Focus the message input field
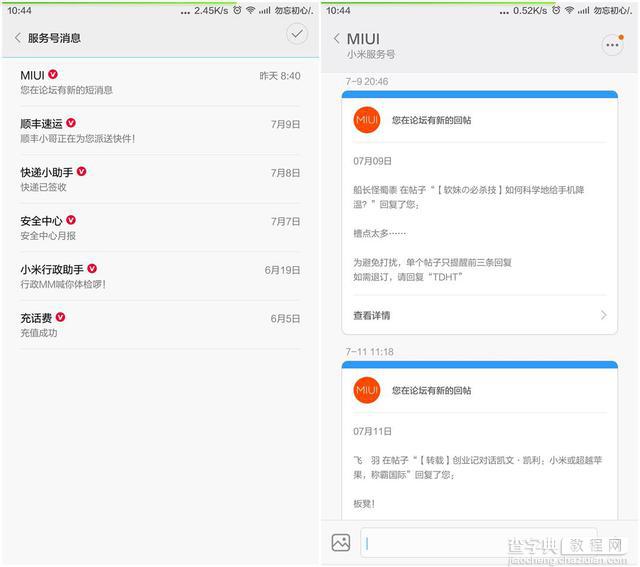This screenshot has height=567, width=640. 478,543
